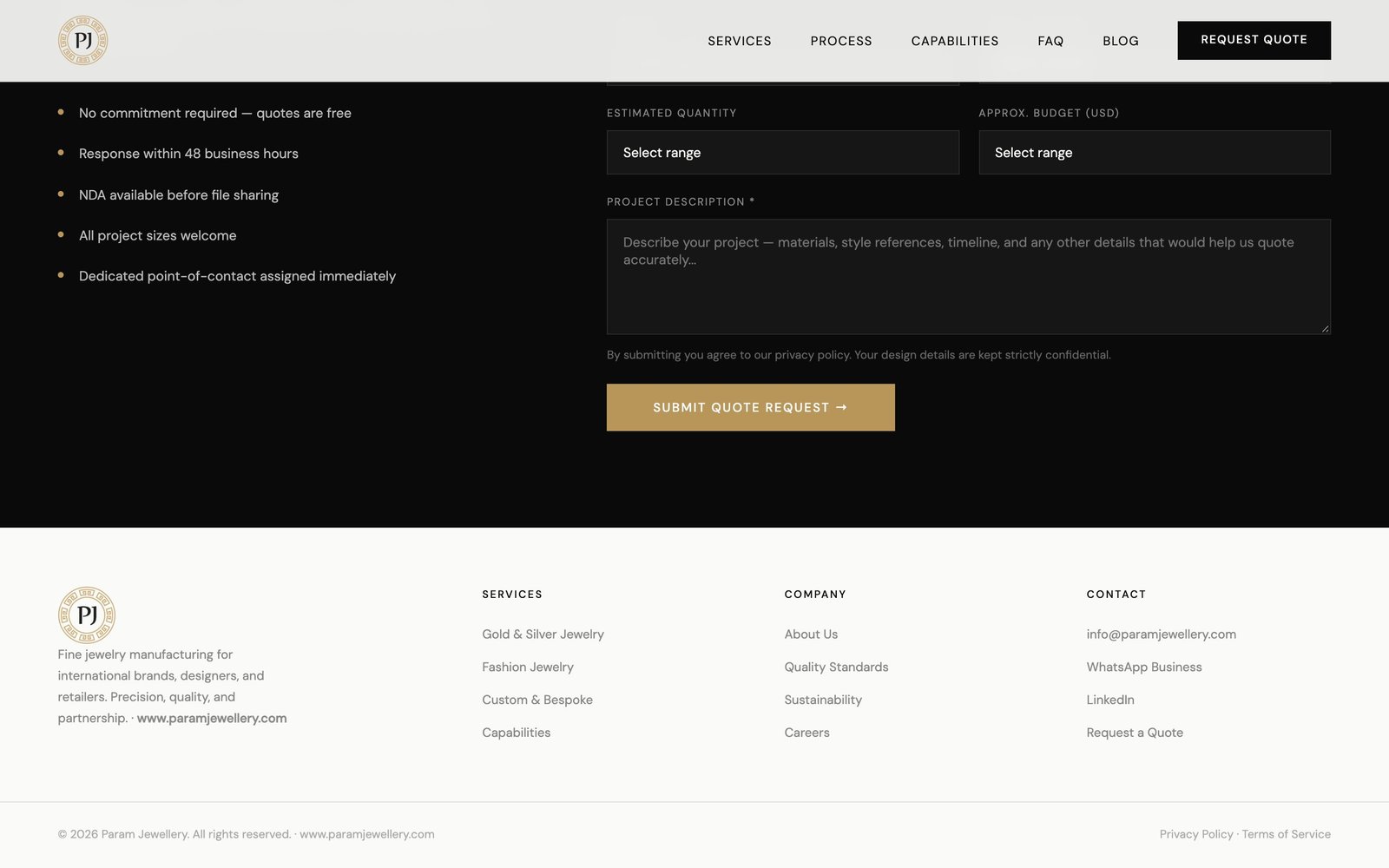Open Fashion Jewelry footer link

pos(528,667)
